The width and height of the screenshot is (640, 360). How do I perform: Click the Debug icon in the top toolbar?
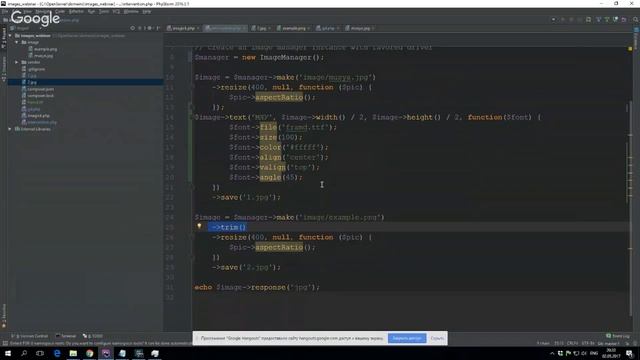point(571,19)
